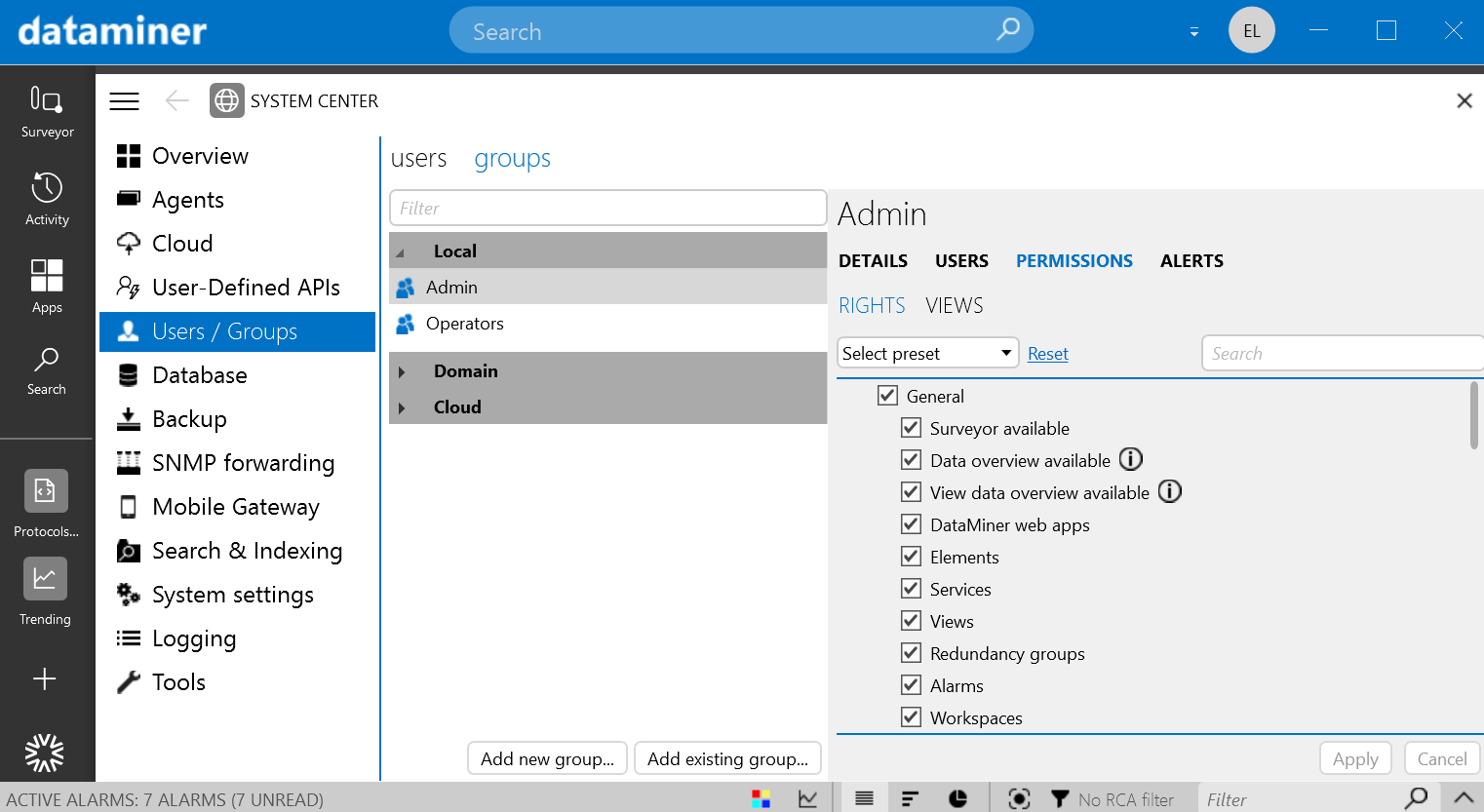The image size is (1484, 812).
Task: Click the Cancel button
Action: pyautogui.click(x=1442, y=758)
